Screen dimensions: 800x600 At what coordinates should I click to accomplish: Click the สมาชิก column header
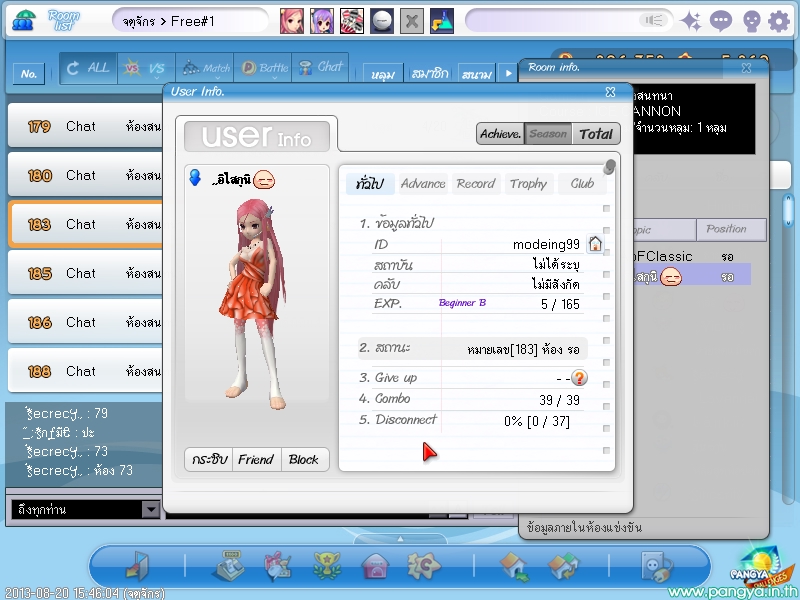[430, 74]
